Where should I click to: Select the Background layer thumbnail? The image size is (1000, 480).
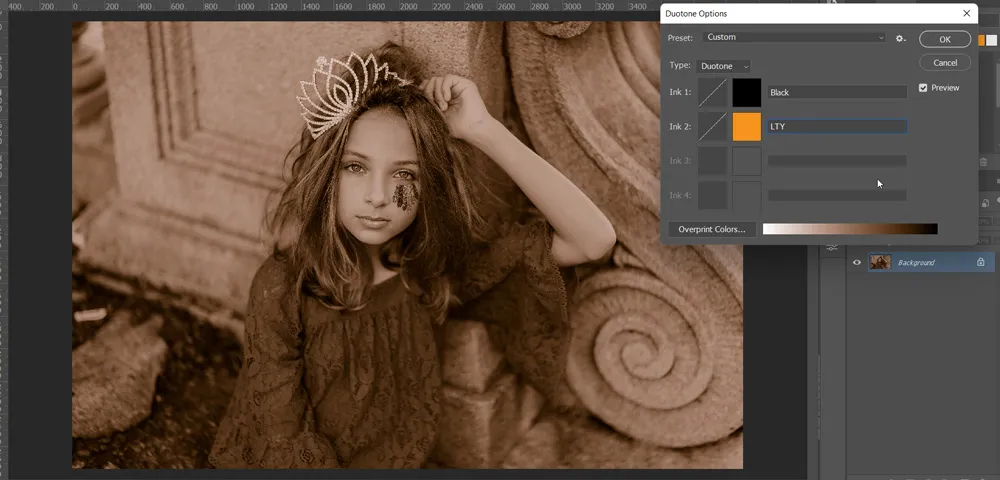click(x=880, y=262)
